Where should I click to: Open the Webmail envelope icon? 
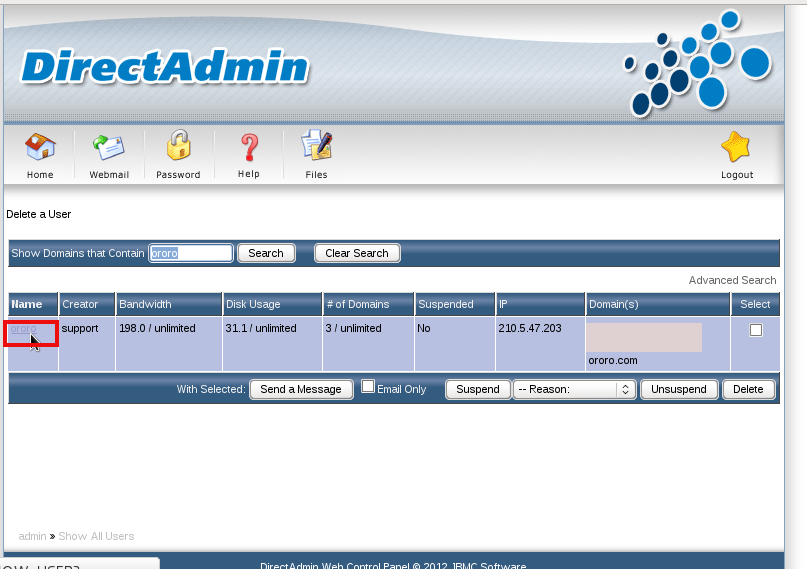point(109,148)
